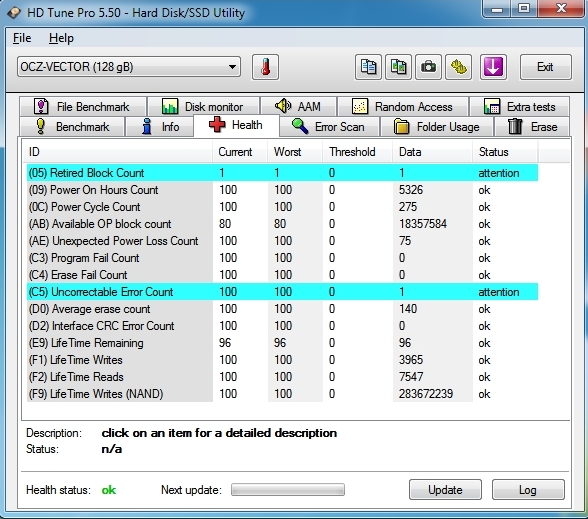Click the Status column header
Viewport: 588px width, 519px height.
(x=505, y=152)
